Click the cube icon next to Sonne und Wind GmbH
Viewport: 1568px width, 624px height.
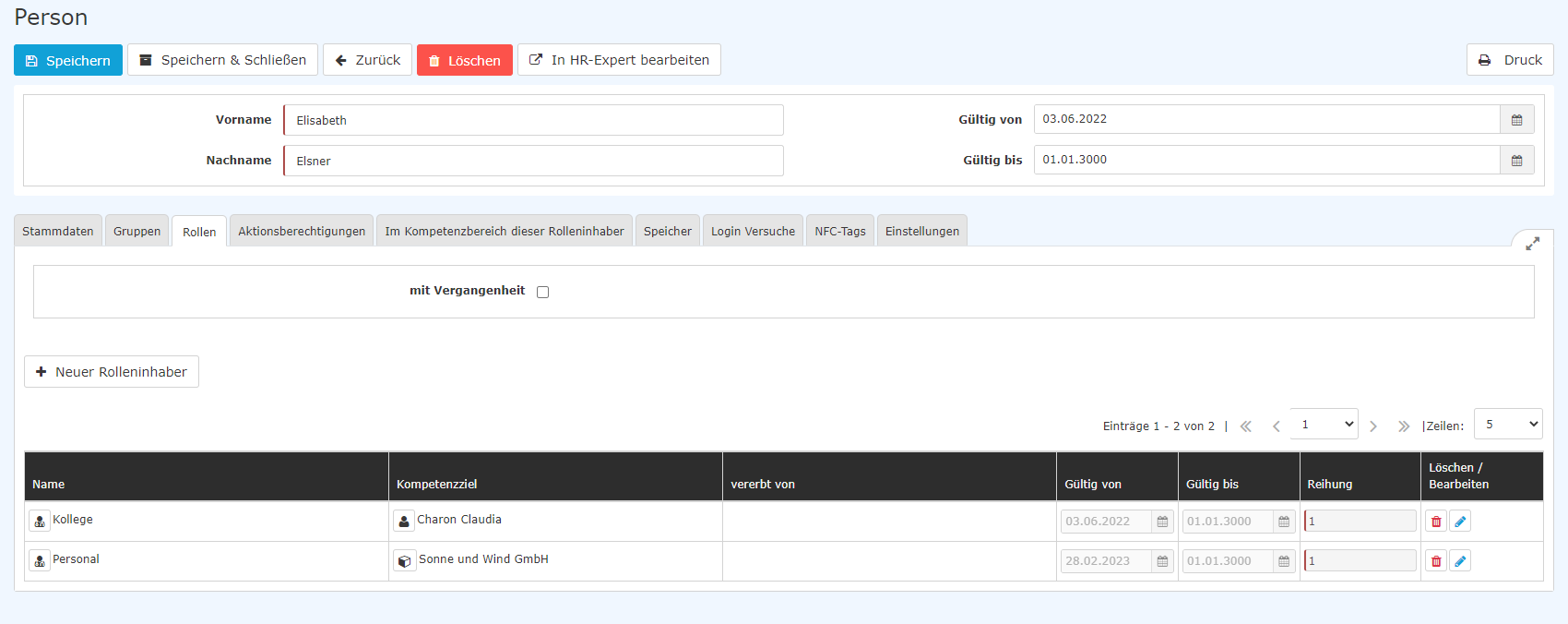coord(405,560)
